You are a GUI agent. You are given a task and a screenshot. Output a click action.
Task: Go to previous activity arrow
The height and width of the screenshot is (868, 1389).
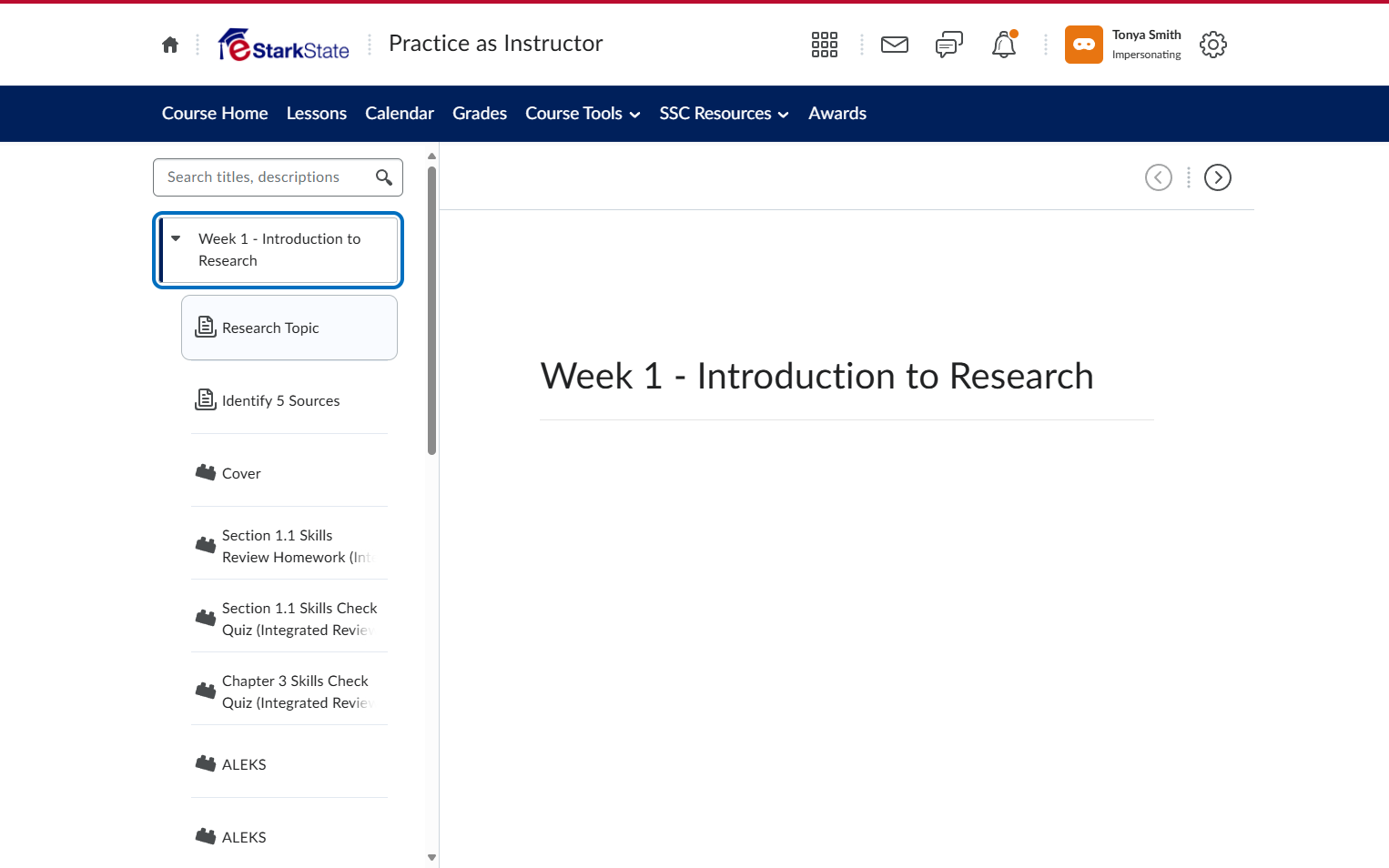pos(1159,177)
